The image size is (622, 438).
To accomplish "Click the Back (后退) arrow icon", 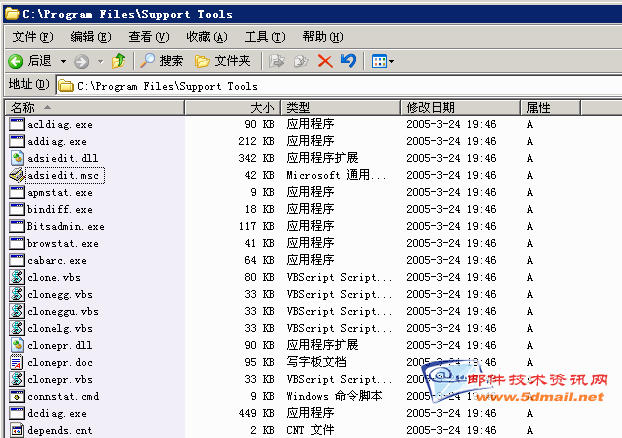I will tap(17, 61).
